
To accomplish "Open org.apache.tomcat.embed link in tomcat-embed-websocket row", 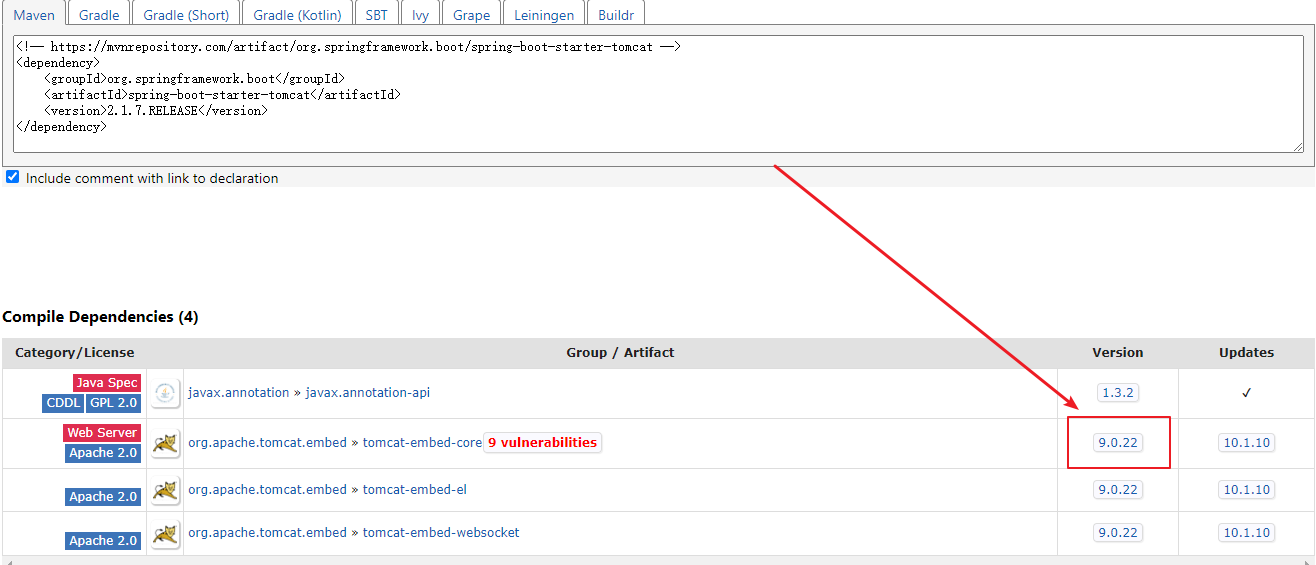I will 267,533.
